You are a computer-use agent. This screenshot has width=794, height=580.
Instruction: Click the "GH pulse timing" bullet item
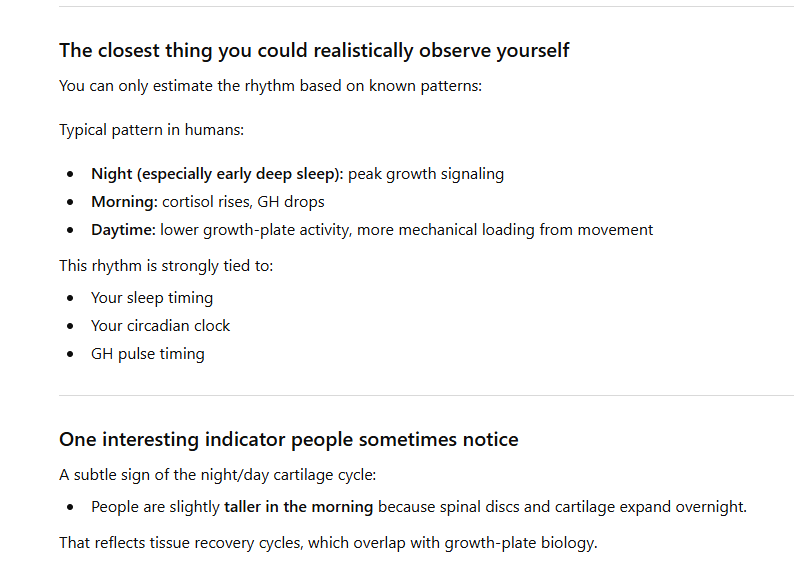[x=148, y=354]
